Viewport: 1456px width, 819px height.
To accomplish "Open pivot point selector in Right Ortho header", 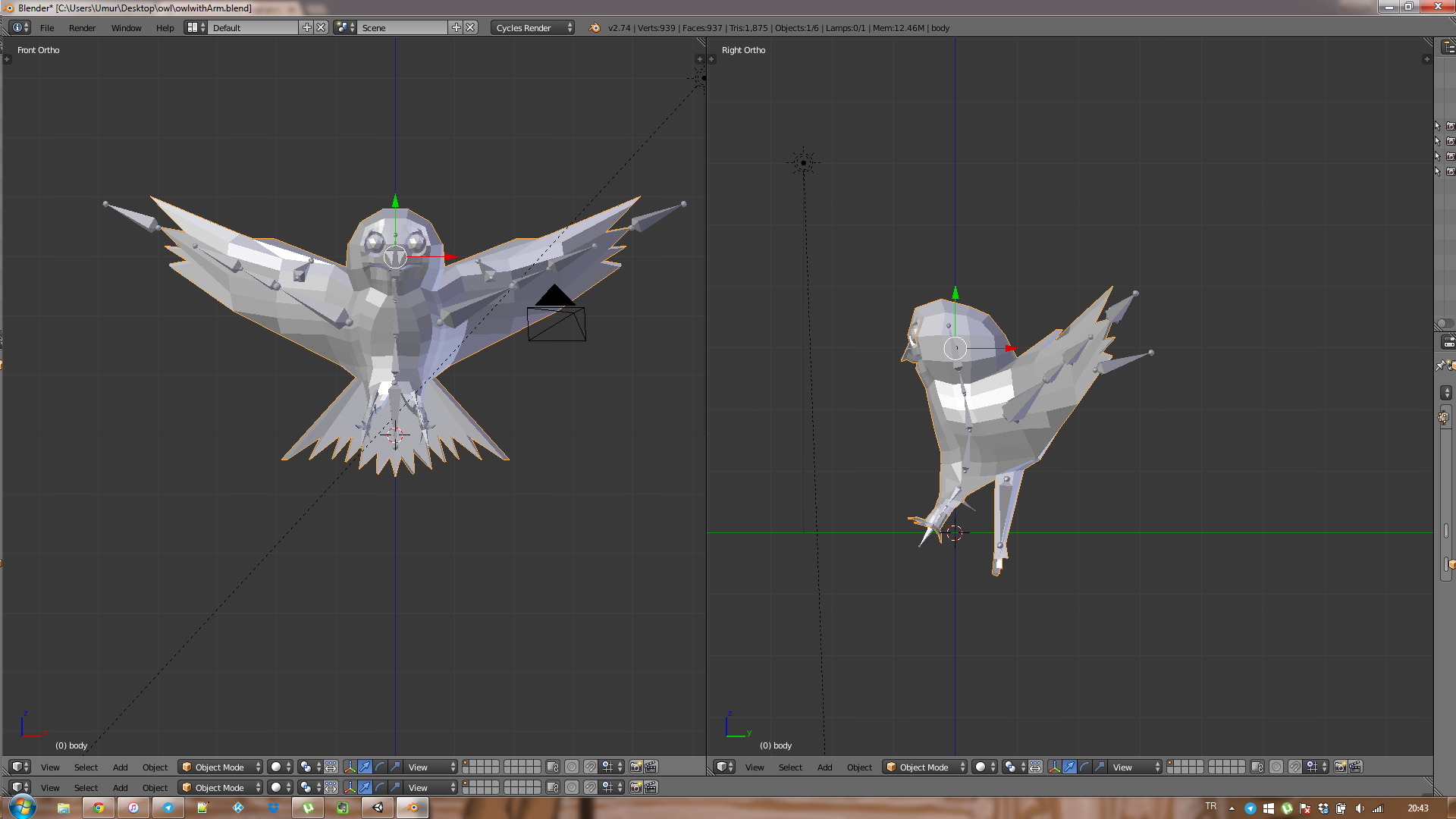I will coord(1014,767).
